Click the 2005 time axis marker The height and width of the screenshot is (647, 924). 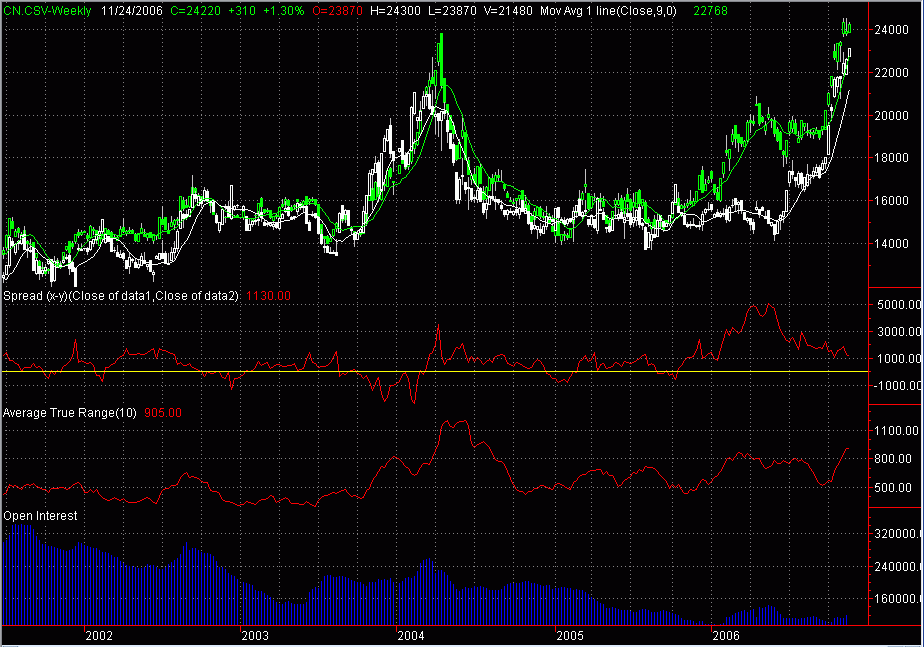[570, 635]
